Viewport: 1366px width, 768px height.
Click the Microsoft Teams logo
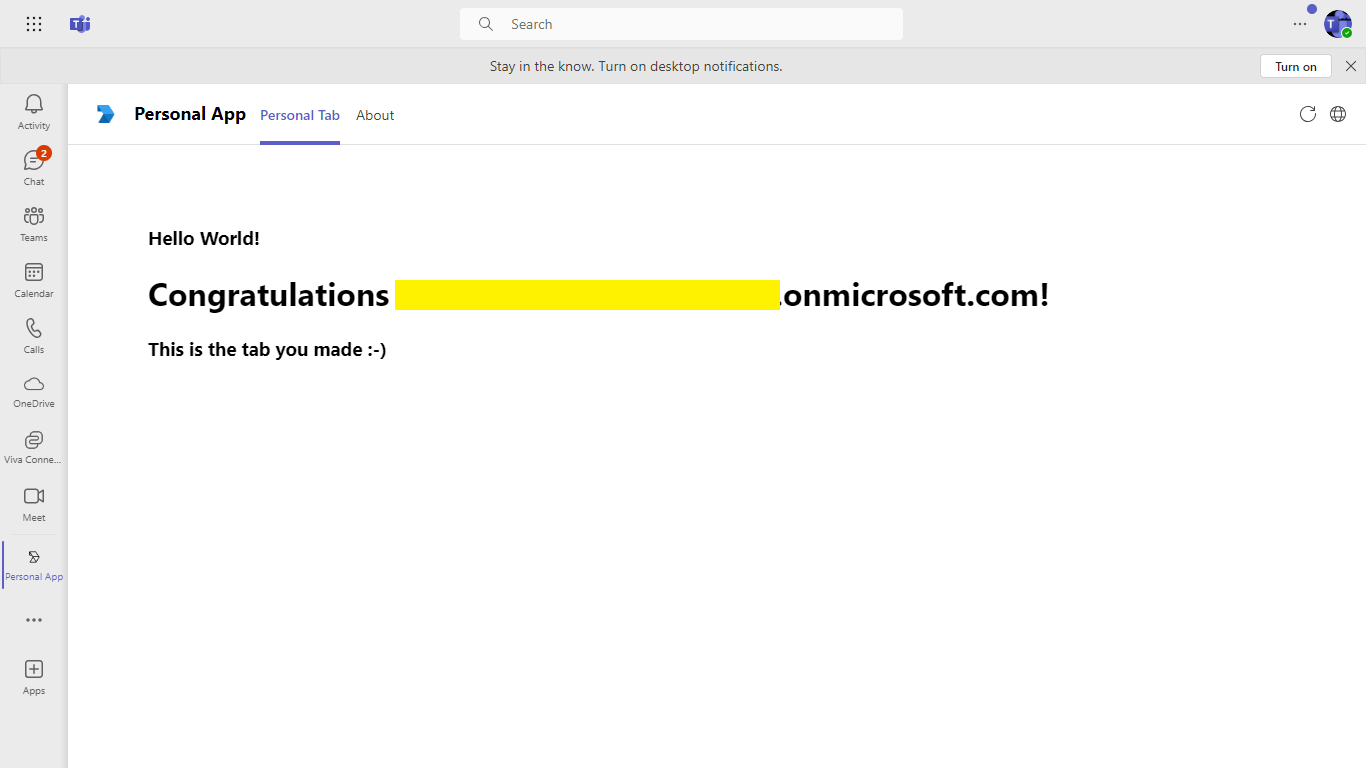tap(80, 24)
